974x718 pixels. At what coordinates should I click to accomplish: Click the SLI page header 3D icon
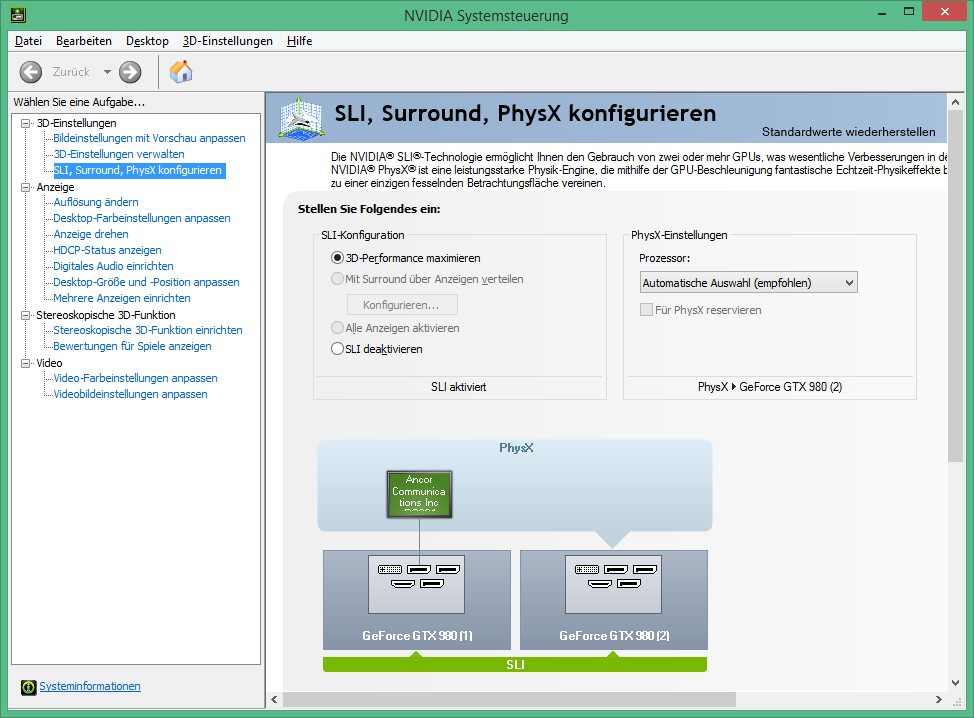[x=301, y=118]
